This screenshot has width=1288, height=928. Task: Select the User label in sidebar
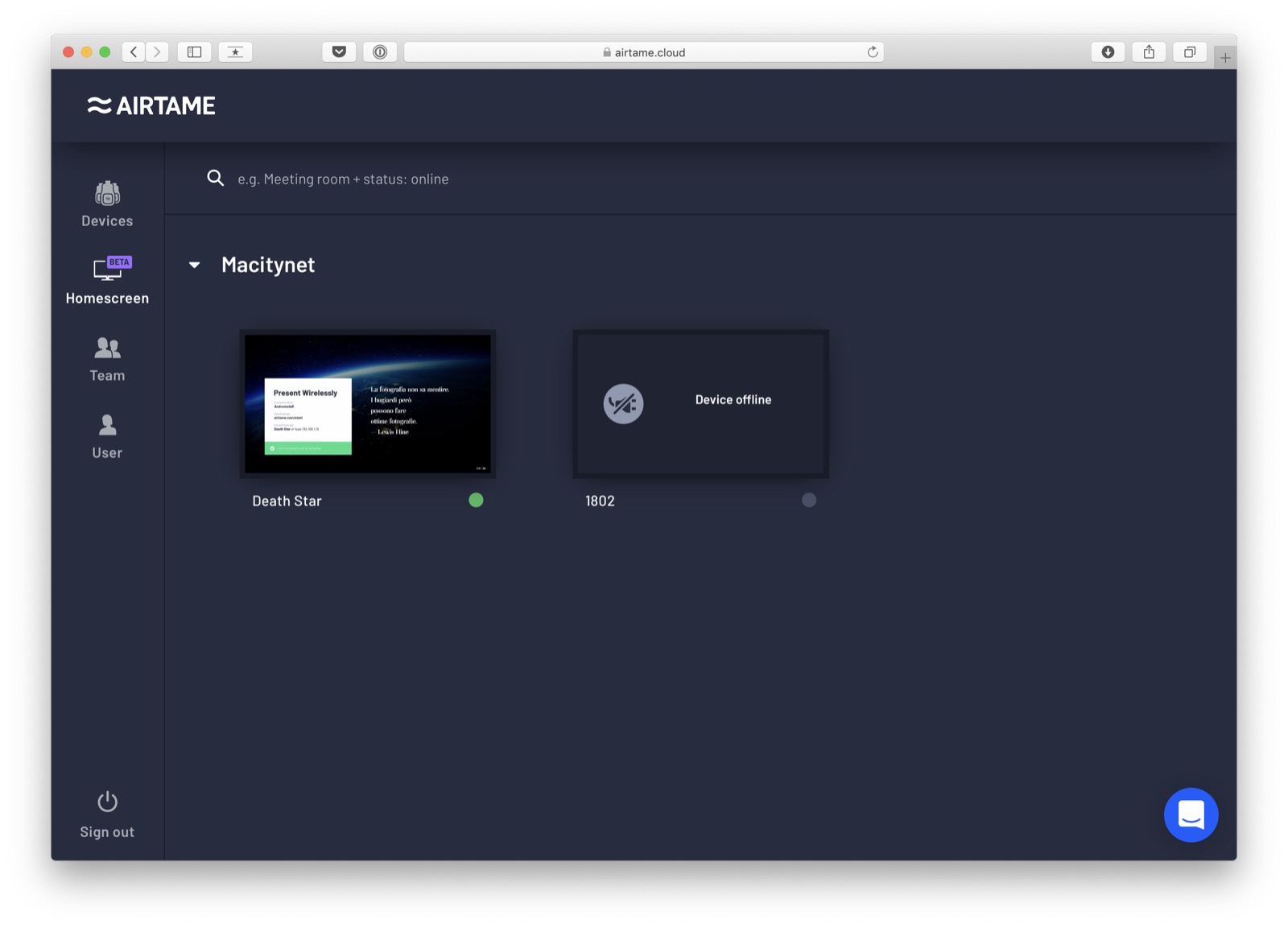107,452
